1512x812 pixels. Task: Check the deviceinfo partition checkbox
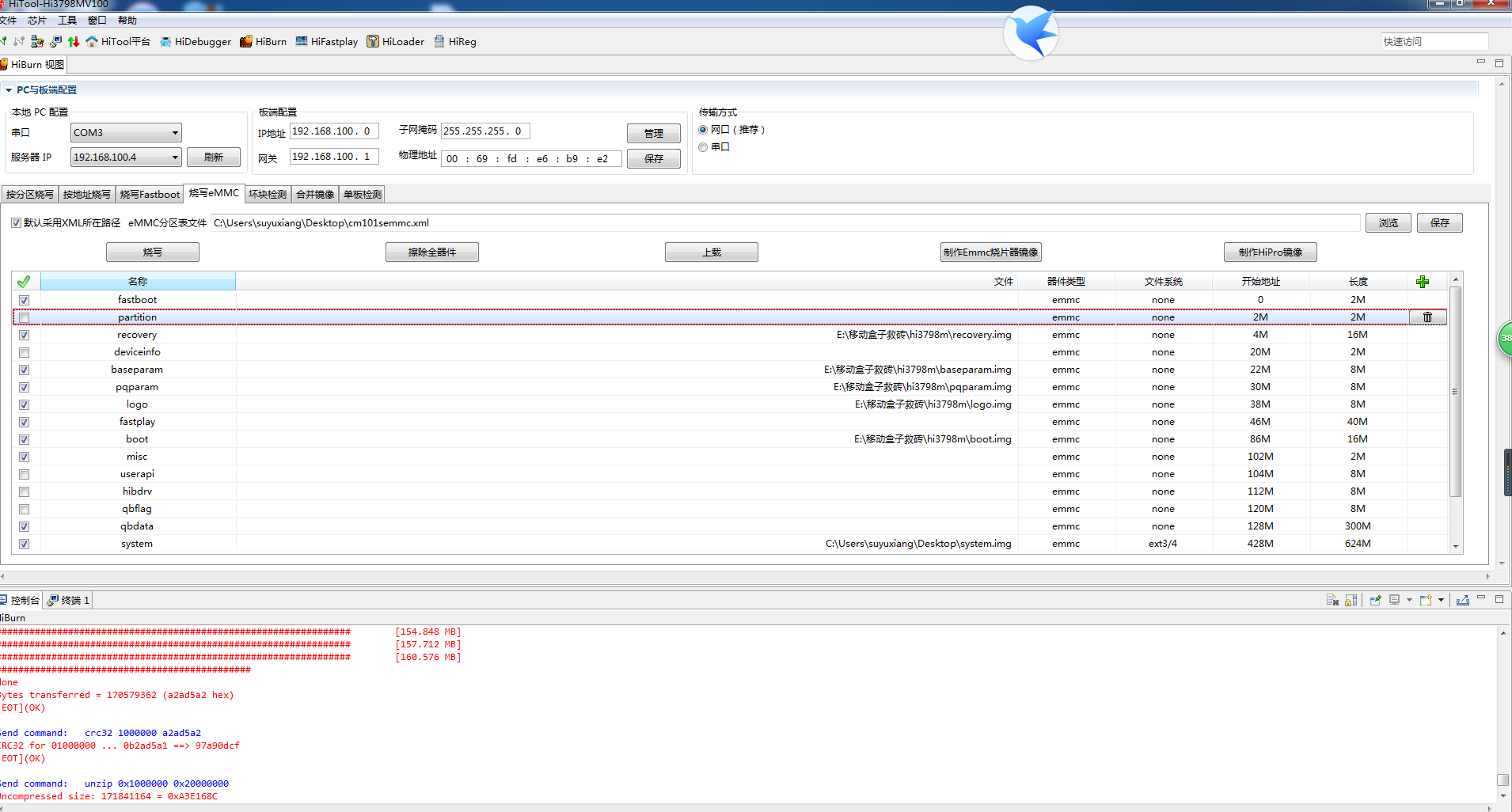pos(24,352)
